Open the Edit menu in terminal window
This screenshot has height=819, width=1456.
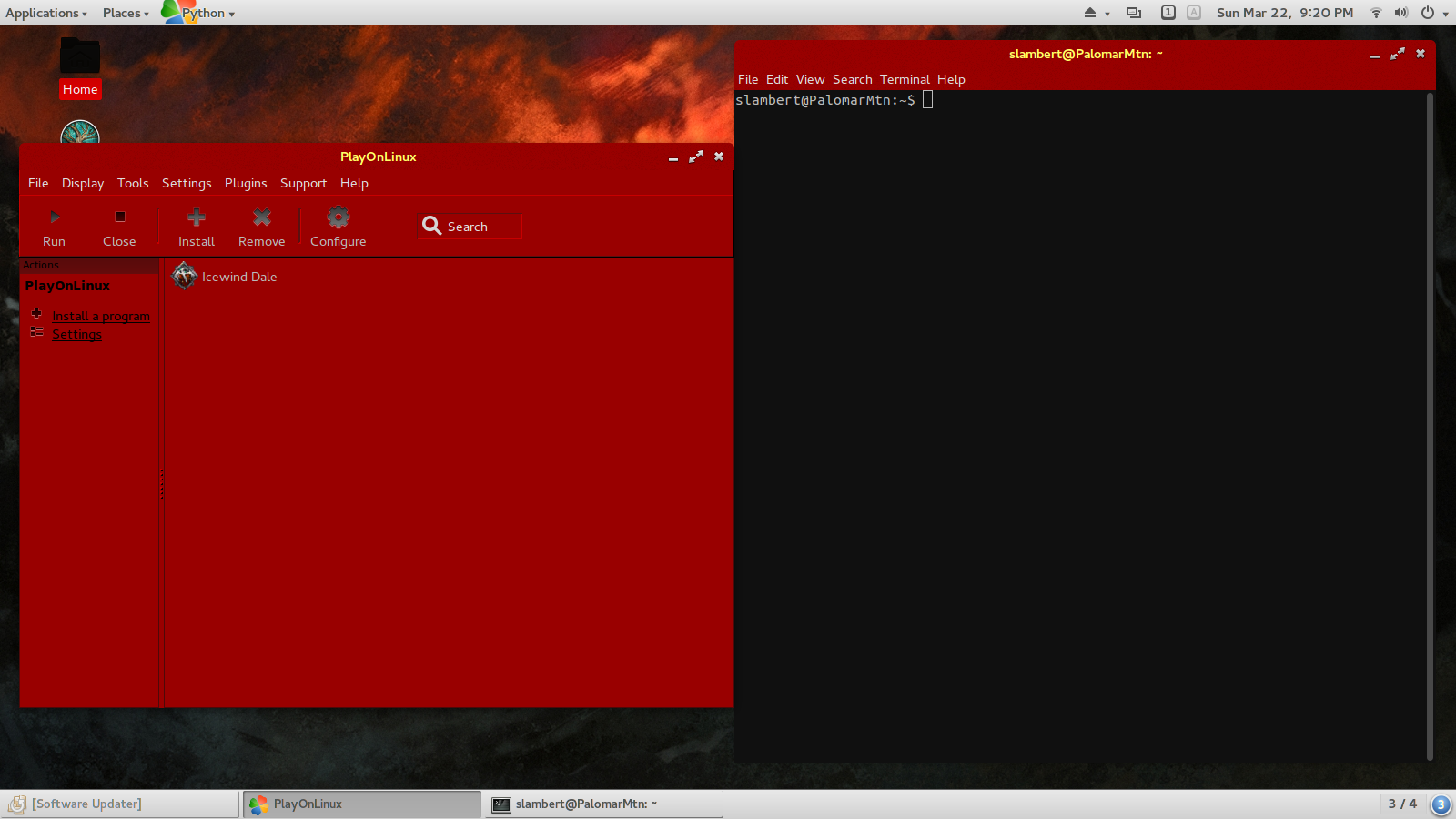click(x=777, y=79)
